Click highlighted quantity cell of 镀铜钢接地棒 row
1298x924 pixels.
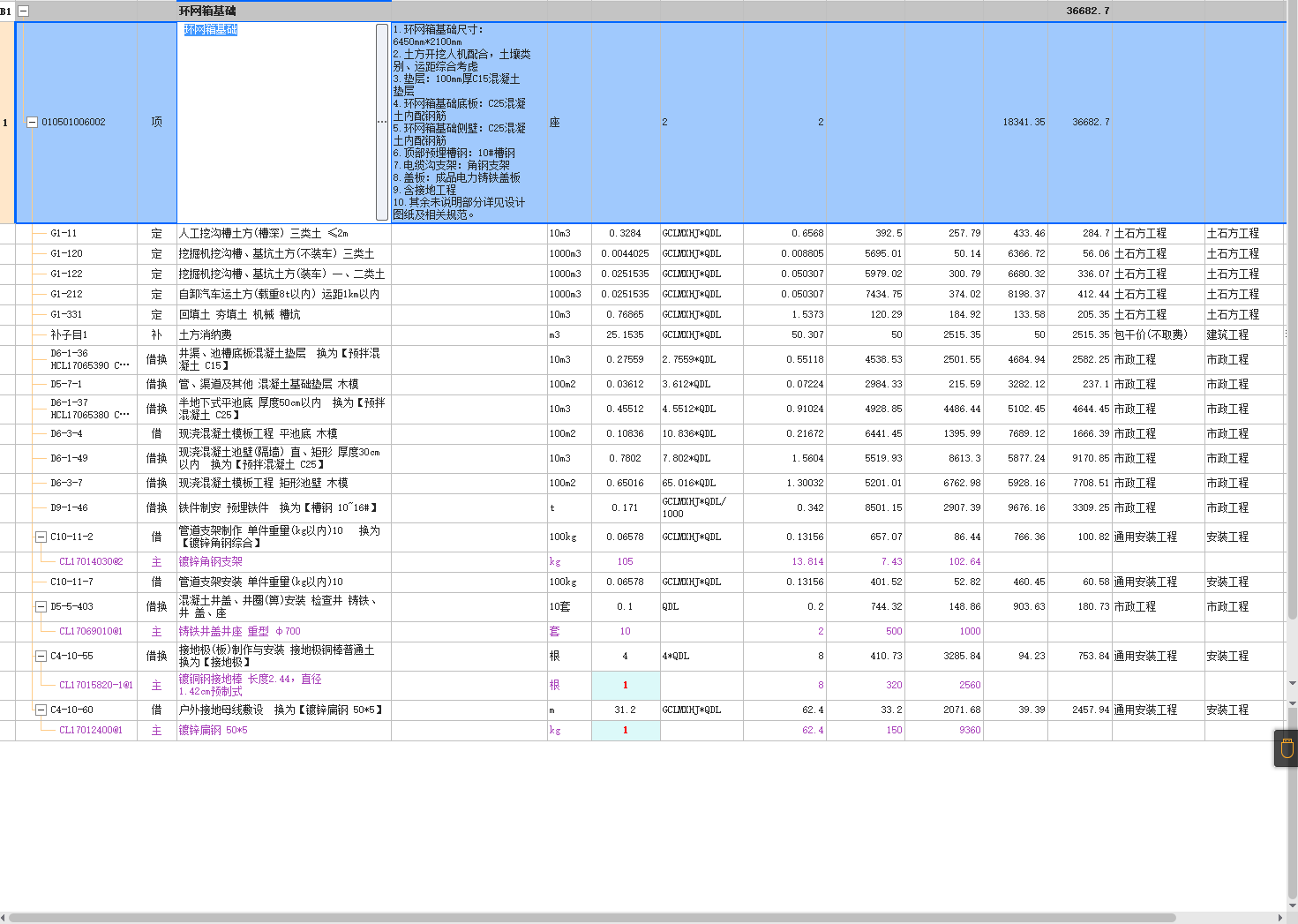coord(626,685)
